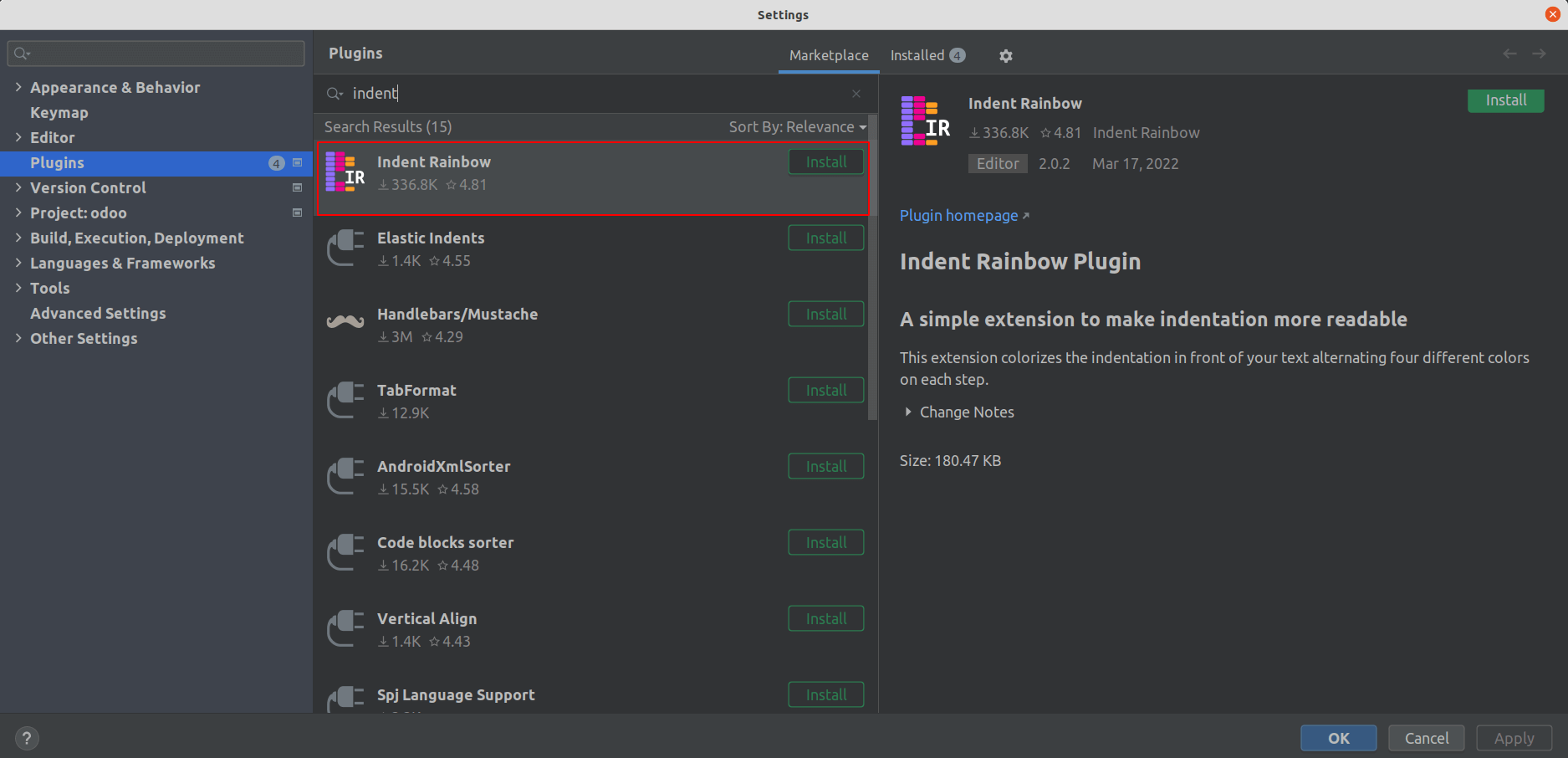Click the project-level icon beside Plugins
This screenshot has height=758, width=1568.
point(297,163)
